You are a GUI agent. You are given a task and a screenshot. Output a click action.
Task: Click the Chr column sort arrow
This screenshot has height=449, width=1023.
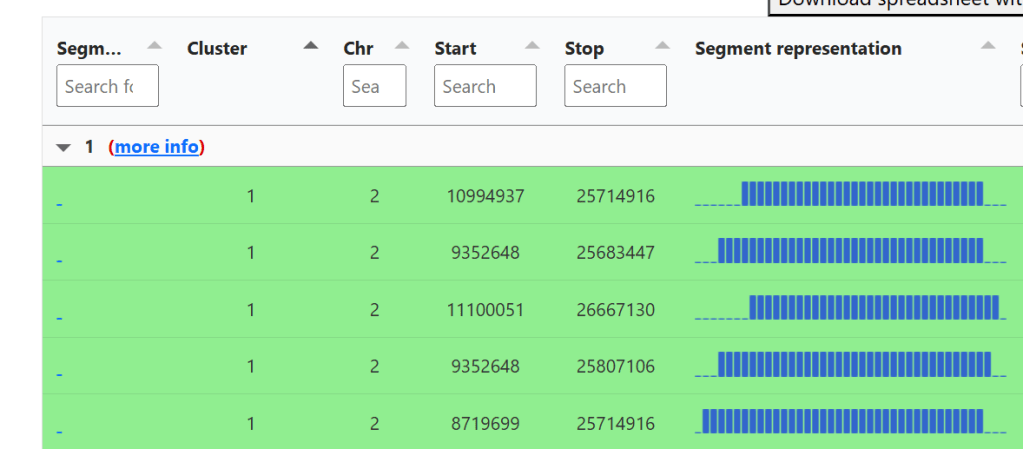402,45
